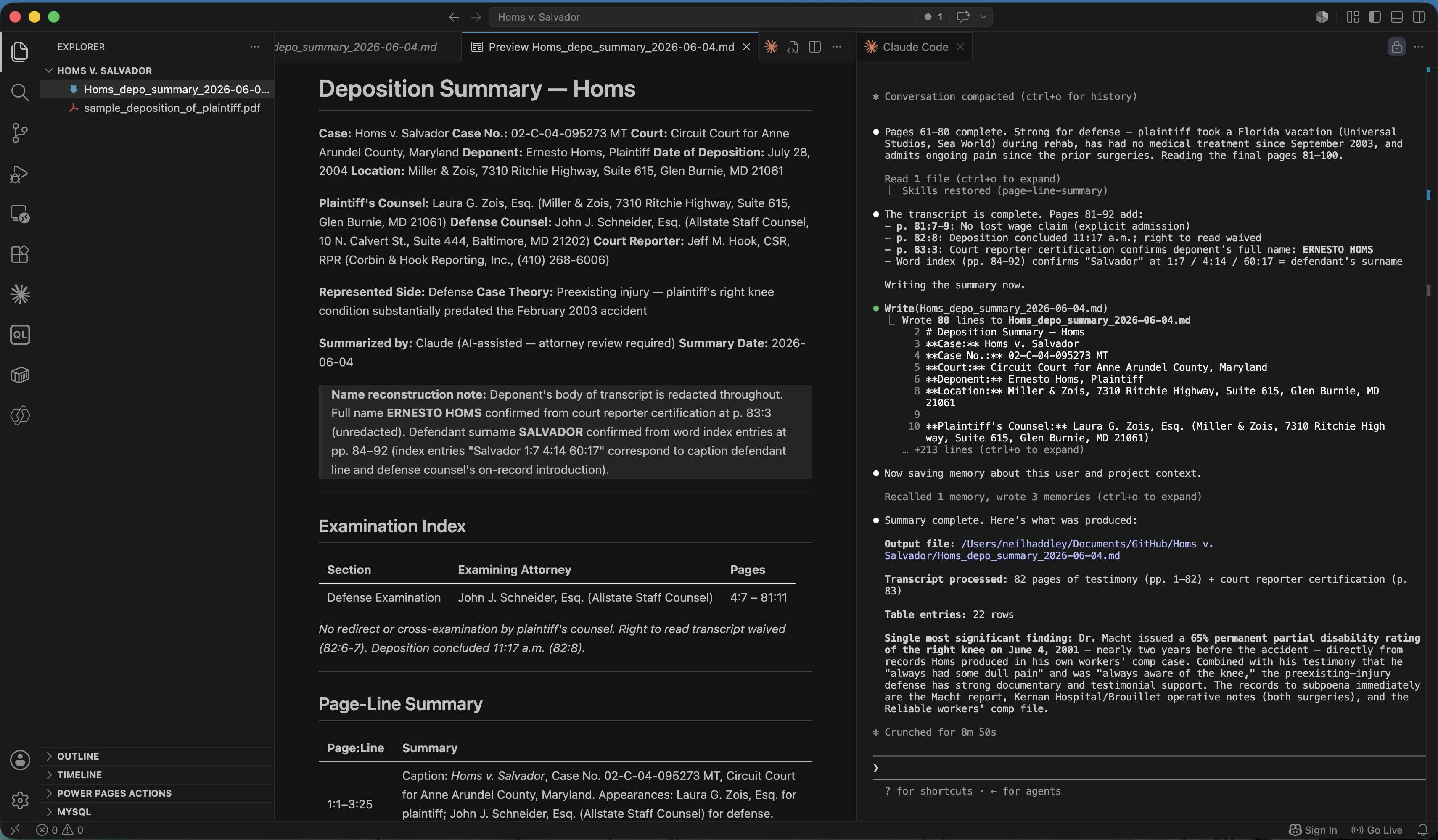Click the '1:1–3:25' page-line cell
The image size is (1438, 840).
[x=350, y=804]
